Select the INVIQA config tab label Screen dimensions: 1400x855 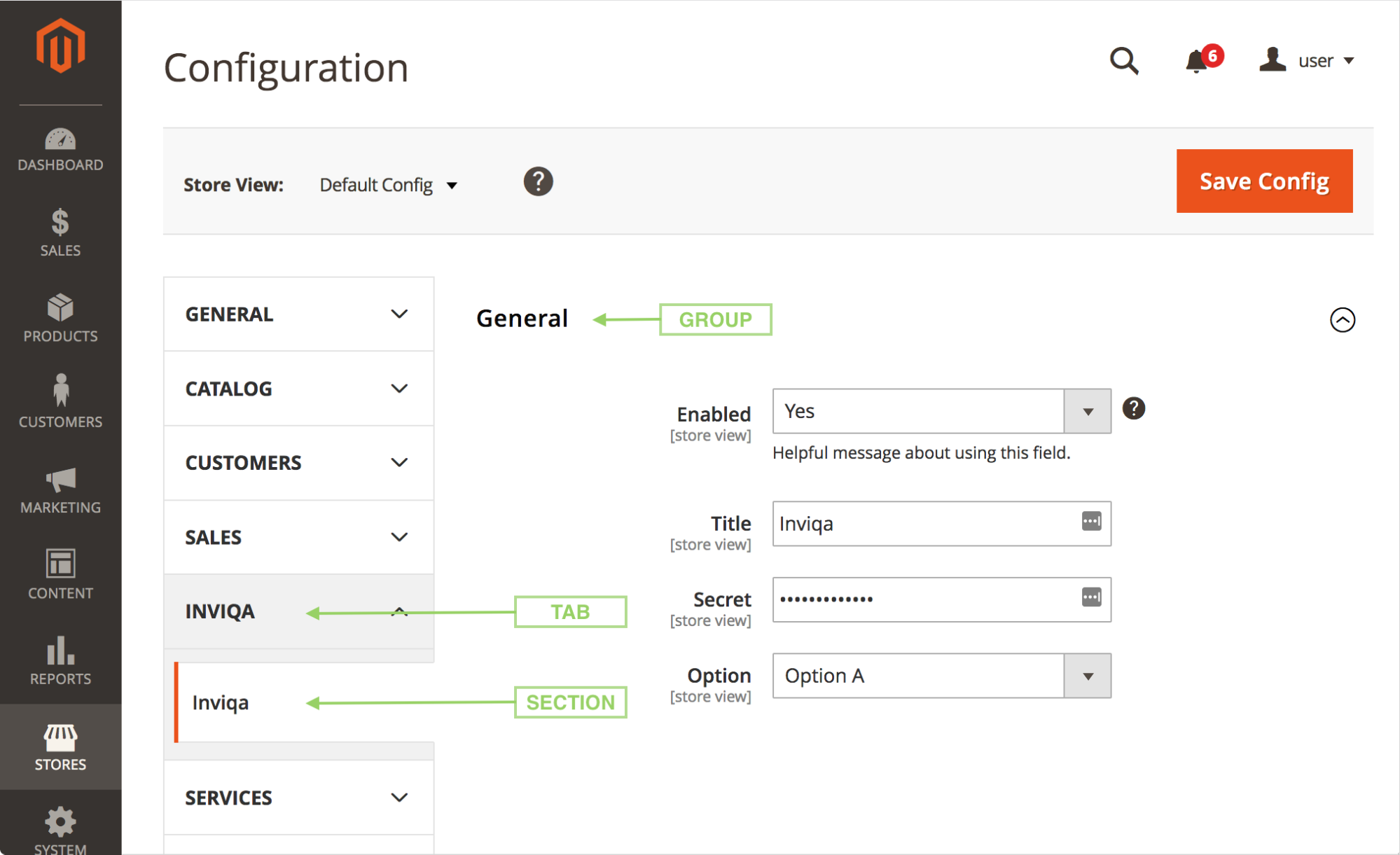point(220,611)
